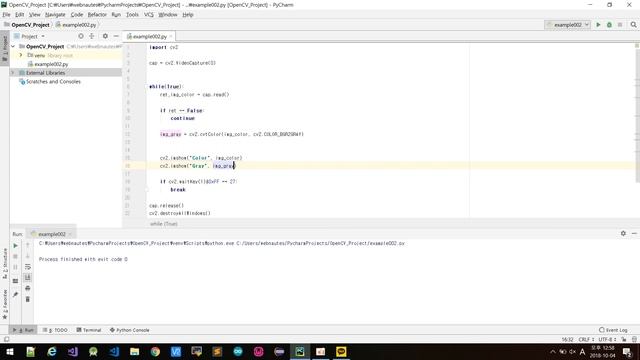Click the up arrow in Run panel

tap(28, 245)
